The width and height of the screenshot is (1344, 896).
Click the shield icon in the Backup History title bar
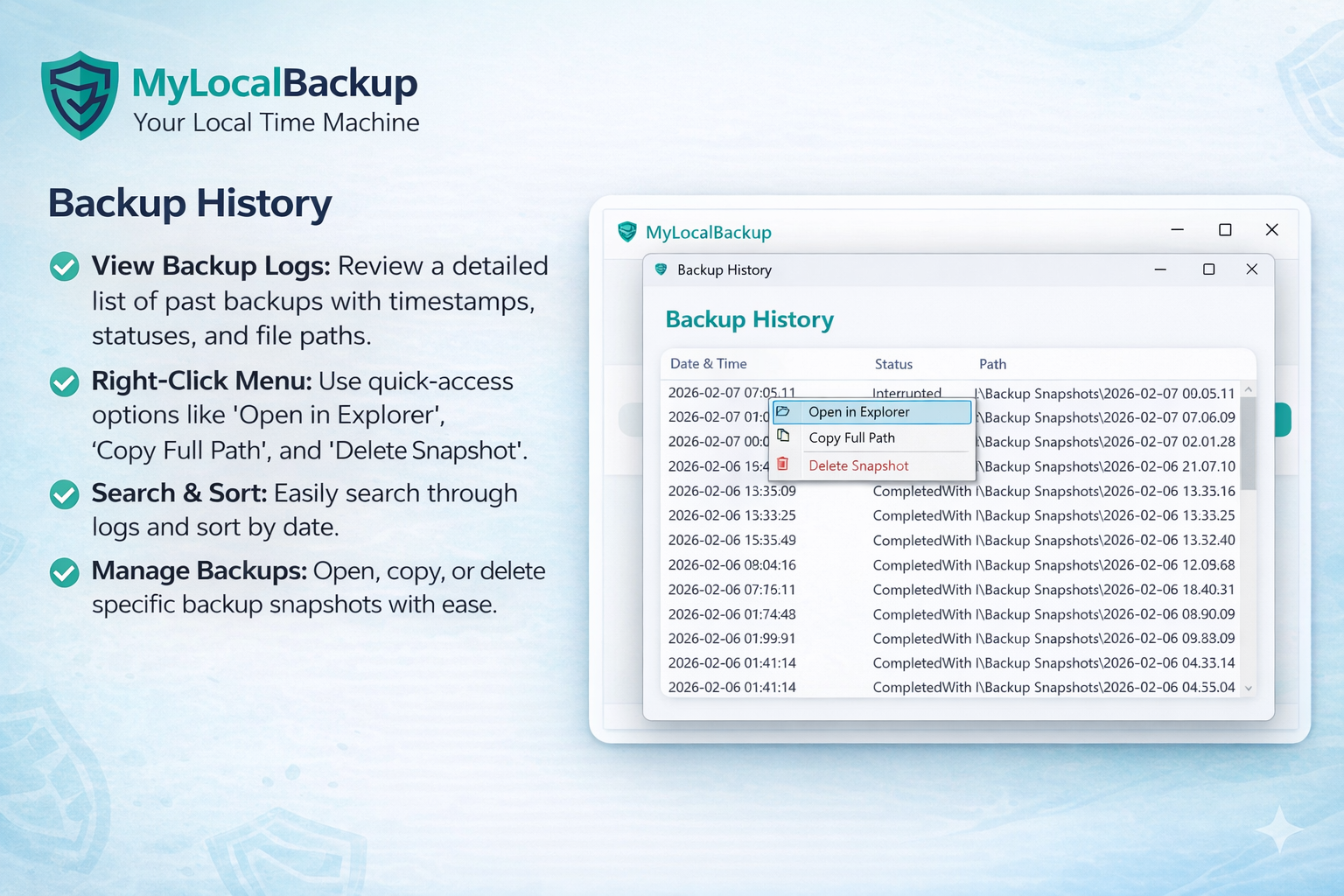[x=660, y=269]
